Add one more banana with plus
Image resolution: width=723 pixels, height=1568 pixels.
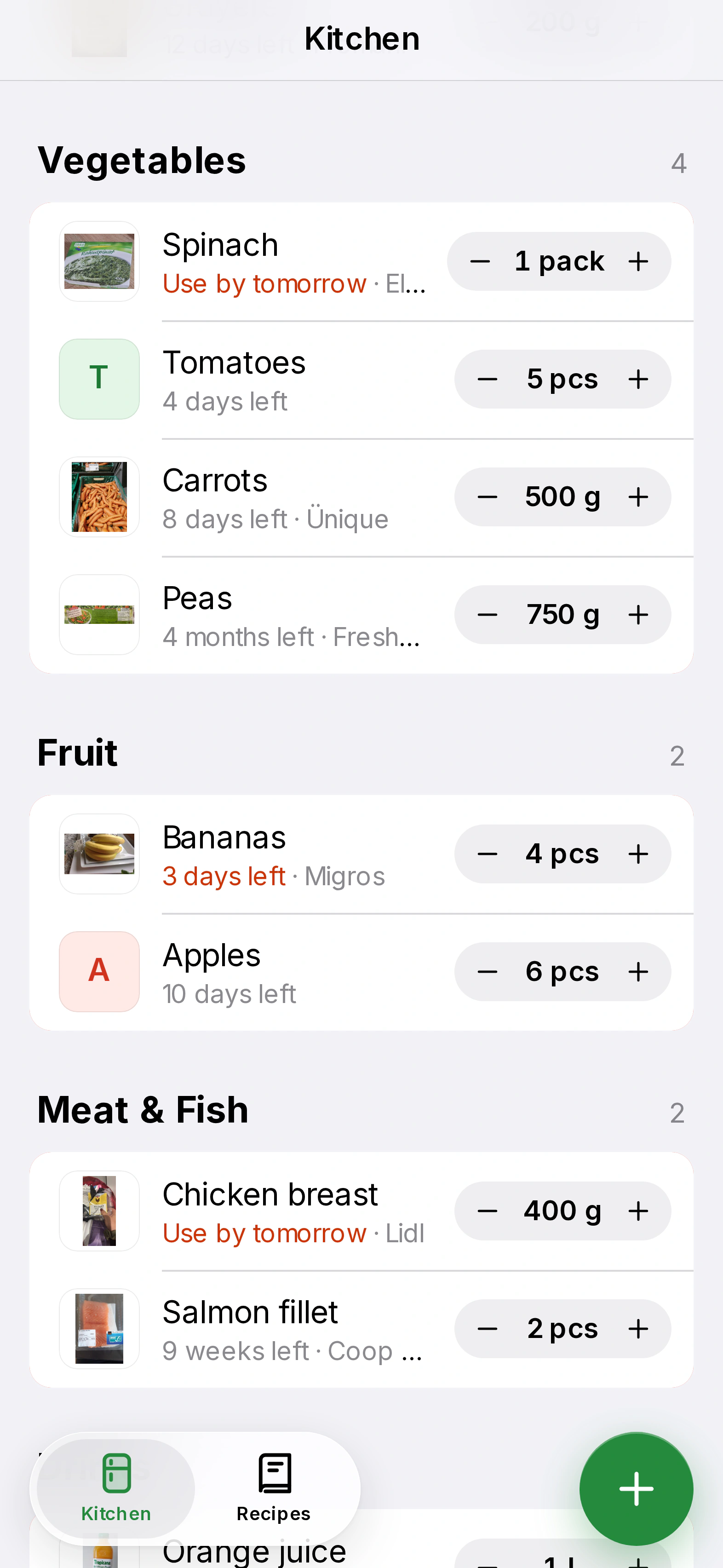(x=638, y=854)
